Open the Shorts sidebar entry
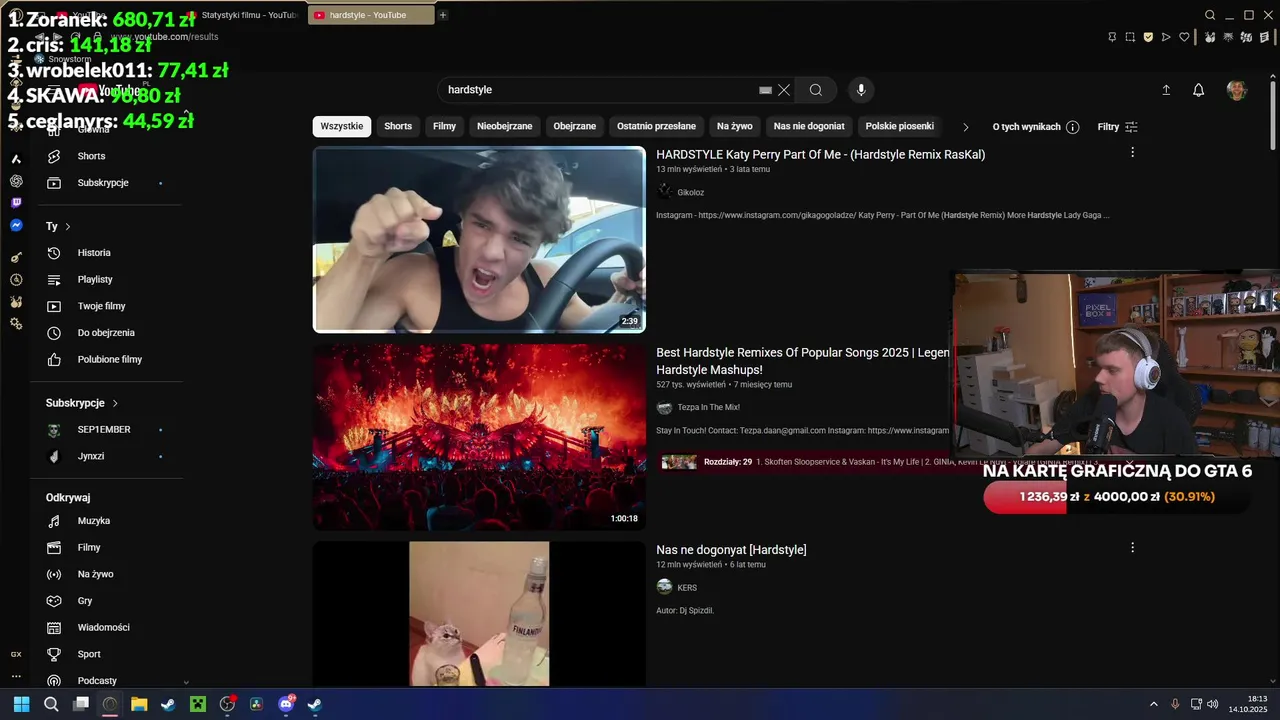Image resolution: width=1280 pixels, height=720 pixels. [x=91, y=156]
